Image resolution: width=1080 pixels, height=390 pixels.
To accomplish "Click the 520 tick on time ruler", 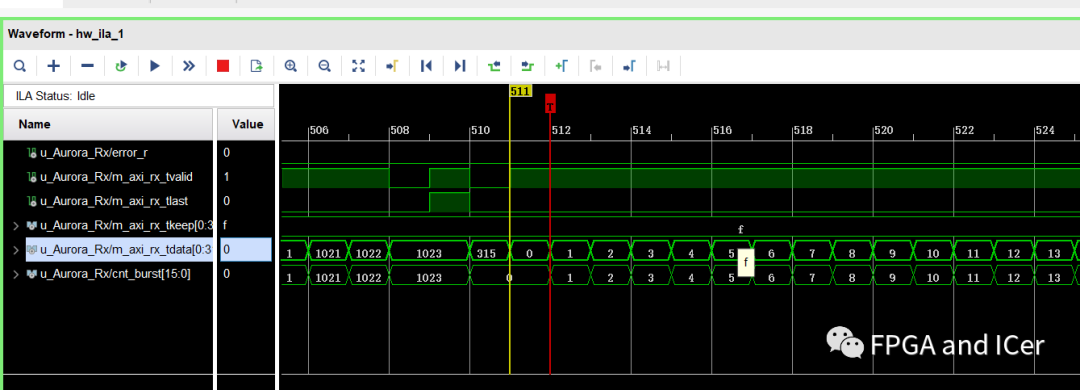I will (883, 130).
